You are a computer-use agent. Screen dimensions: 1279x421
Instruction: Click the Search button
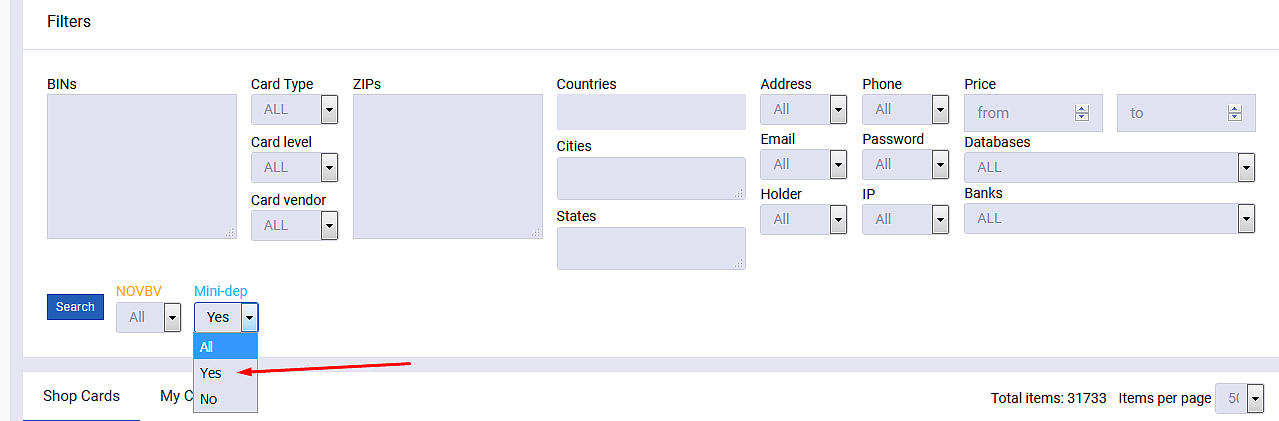click(x=75, y=307)
